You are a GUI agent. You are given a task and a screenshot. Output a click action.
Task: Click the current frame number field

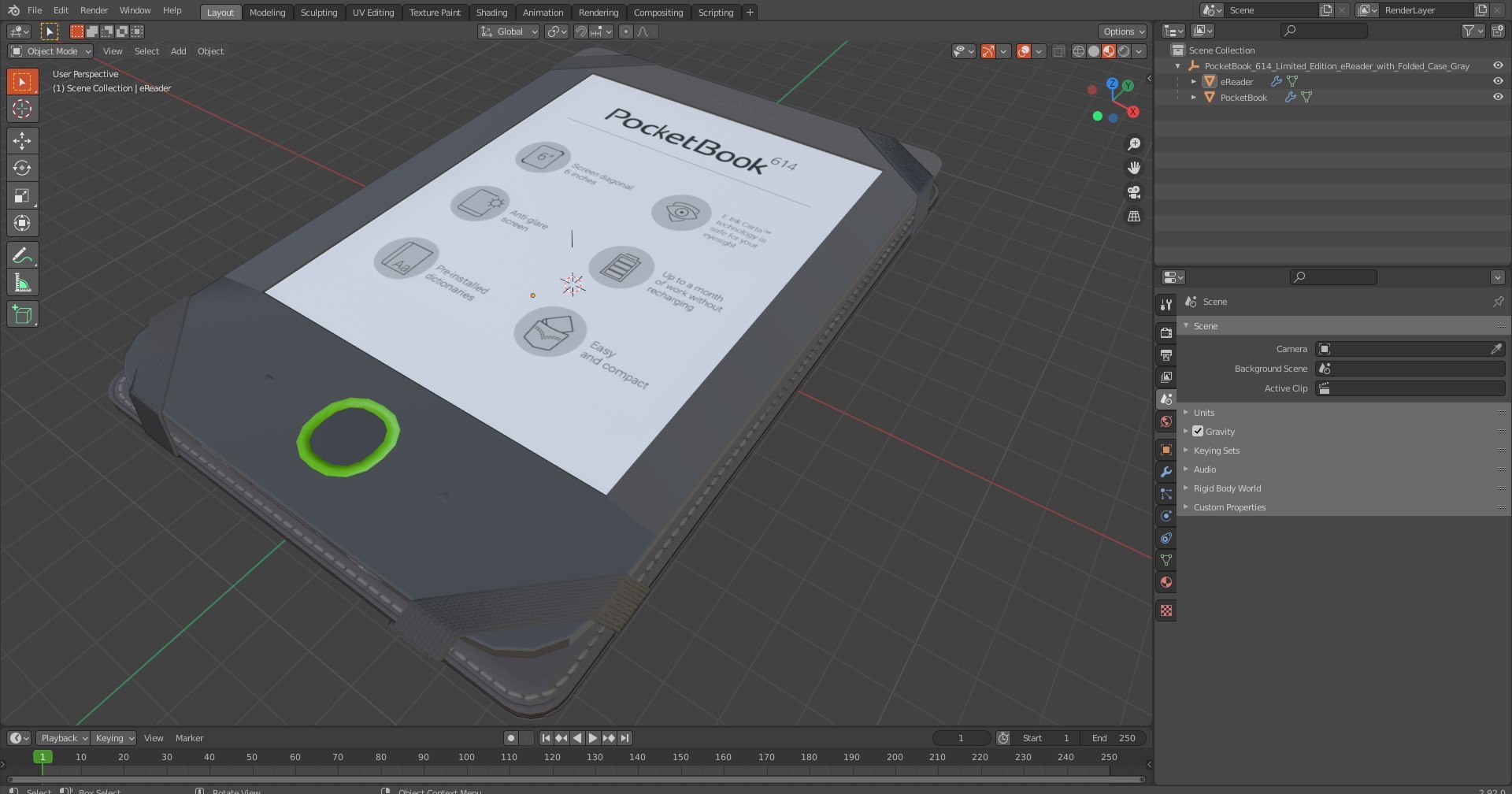[x=961, y=738]
